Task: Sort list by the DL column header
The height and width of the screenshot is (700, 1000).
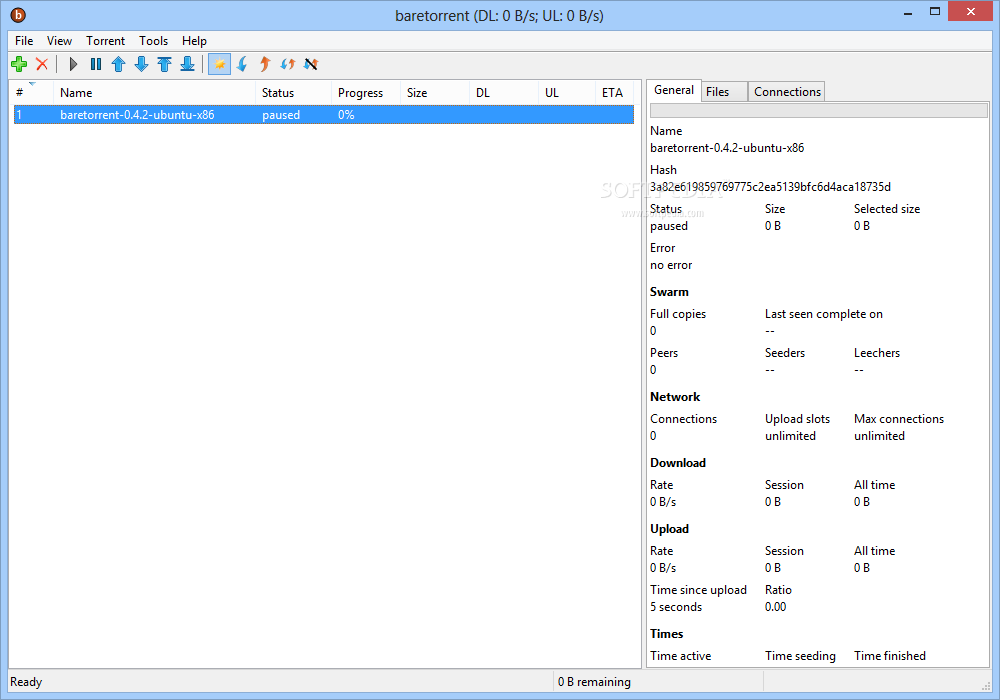Action: [x=504, y=92]
